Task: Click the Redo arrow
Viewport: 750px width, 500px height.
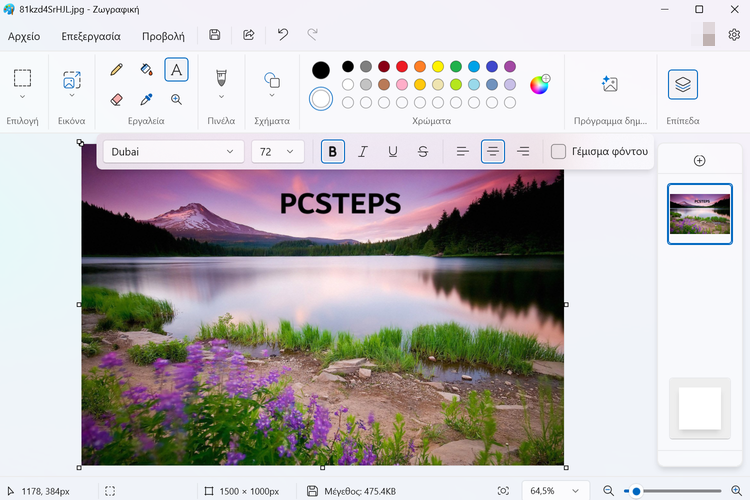Action: (x=312, y=34)
